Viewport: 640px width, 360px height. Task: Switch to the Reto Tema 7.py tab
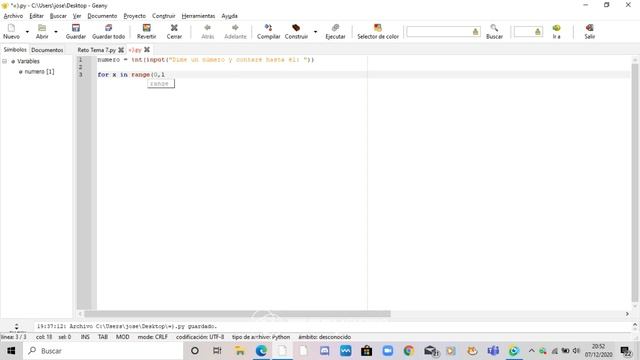[x=97, y=50]
